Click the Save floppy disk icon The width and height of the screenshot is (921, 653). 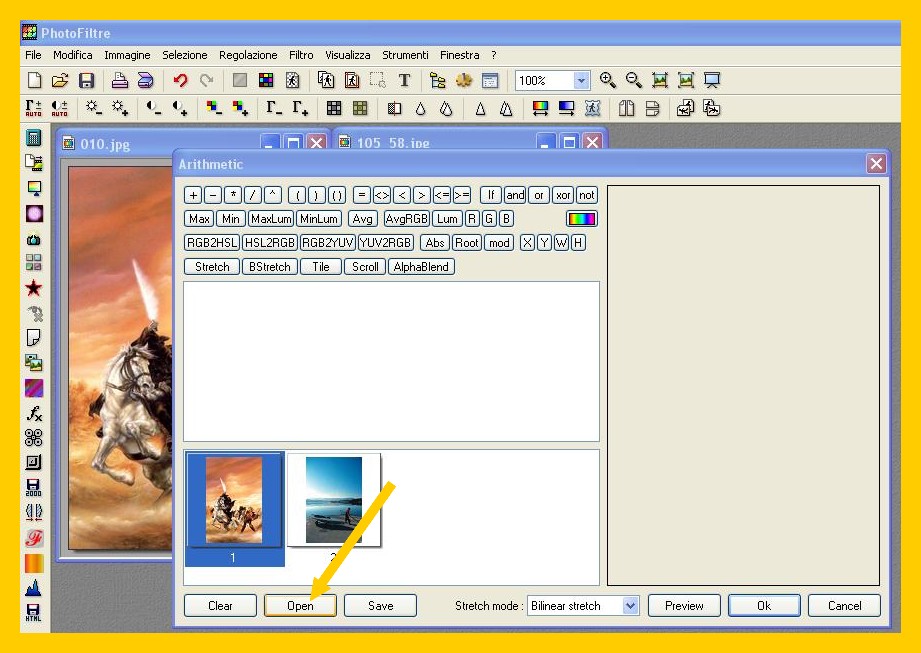tap(87, 81)
